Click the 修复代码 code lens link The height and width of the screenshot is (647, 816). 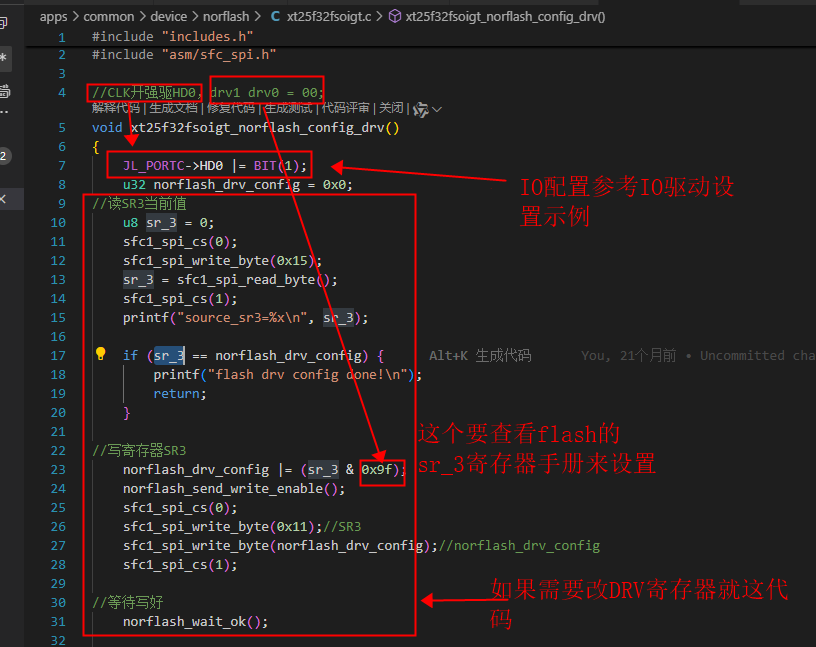pyautogui.click(x=231, y=108)
